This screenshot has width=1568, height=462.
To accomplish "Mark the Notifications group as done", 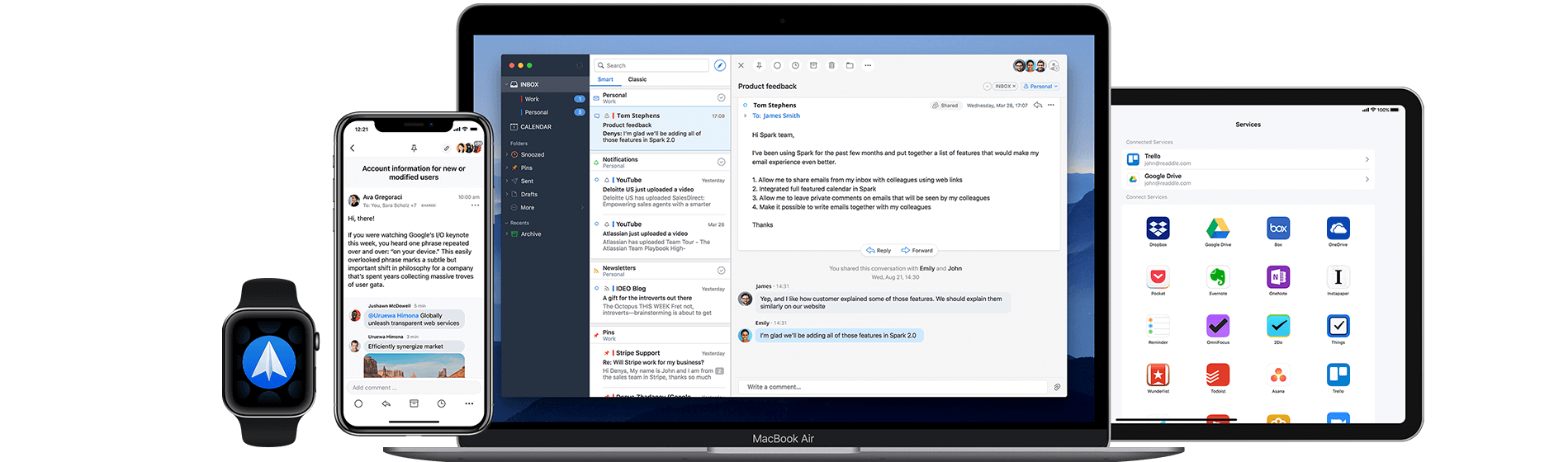I will tap(721, 162).
